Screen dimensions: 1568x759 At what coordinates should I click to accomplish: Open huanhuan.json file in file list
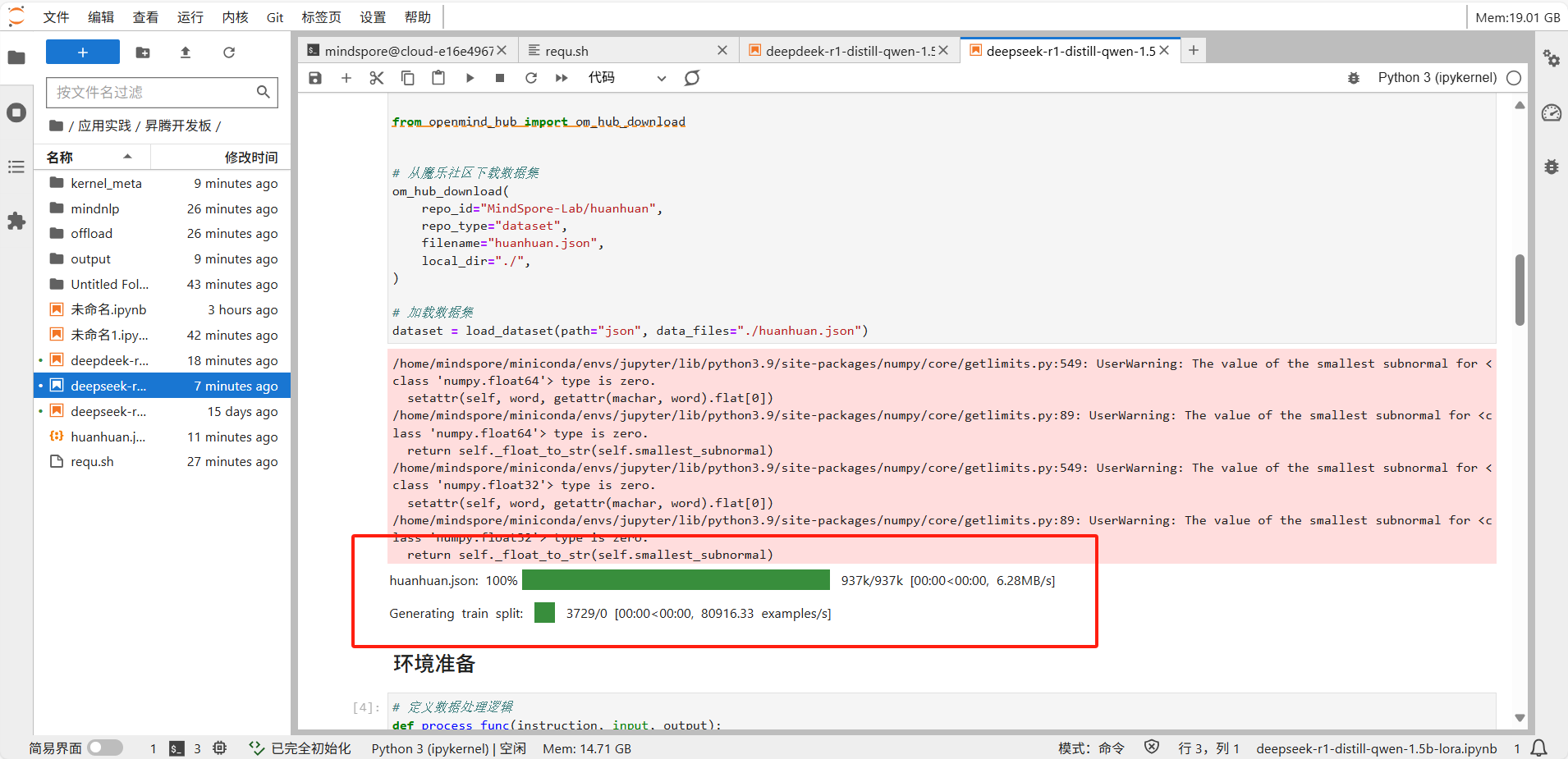(108, 437)
